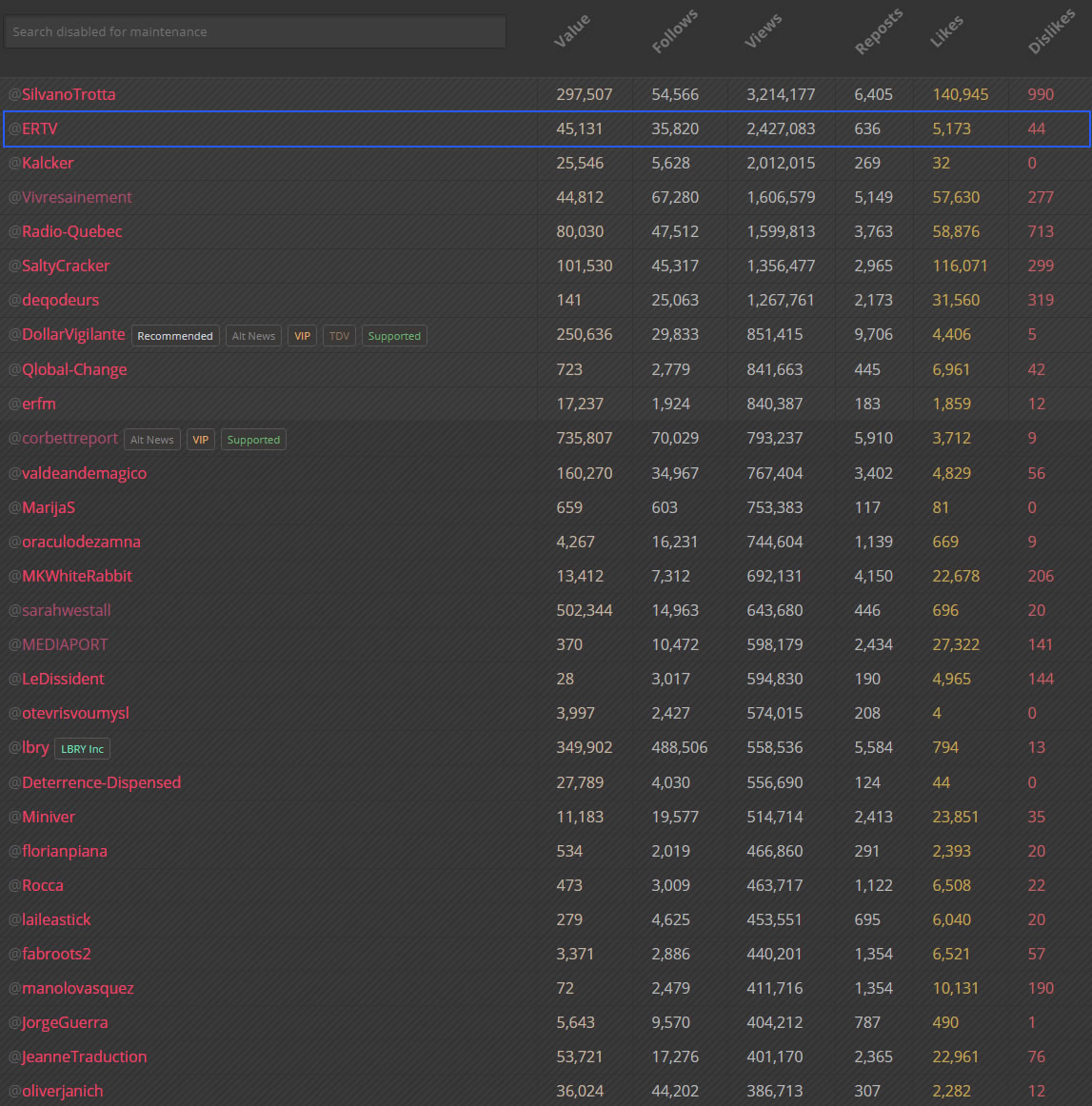Select oliverjanich's views count 386,713

pos(775,1091)
